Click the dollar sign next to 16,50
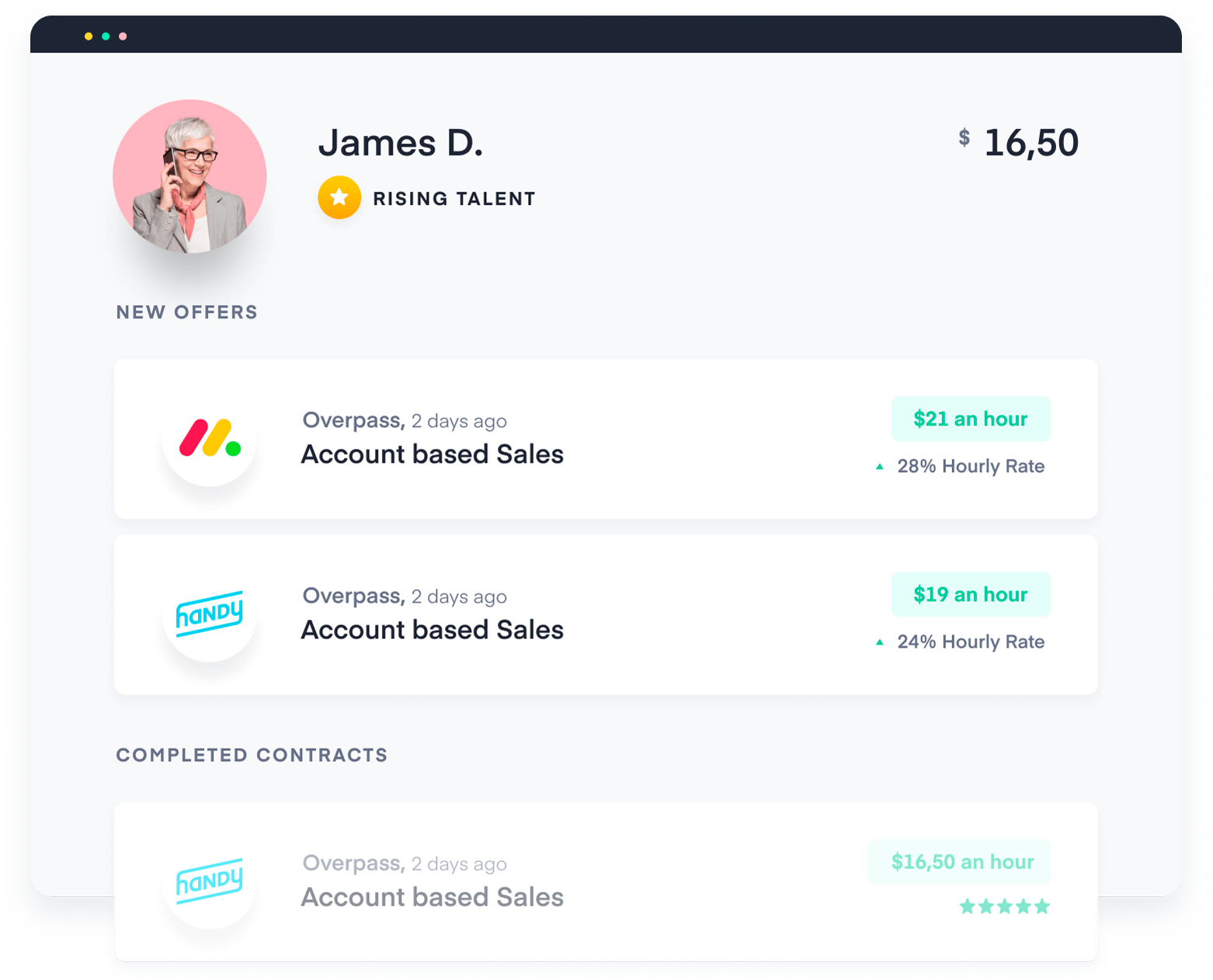Screen dimensions: 1213x980 click(x=964, y=137)
